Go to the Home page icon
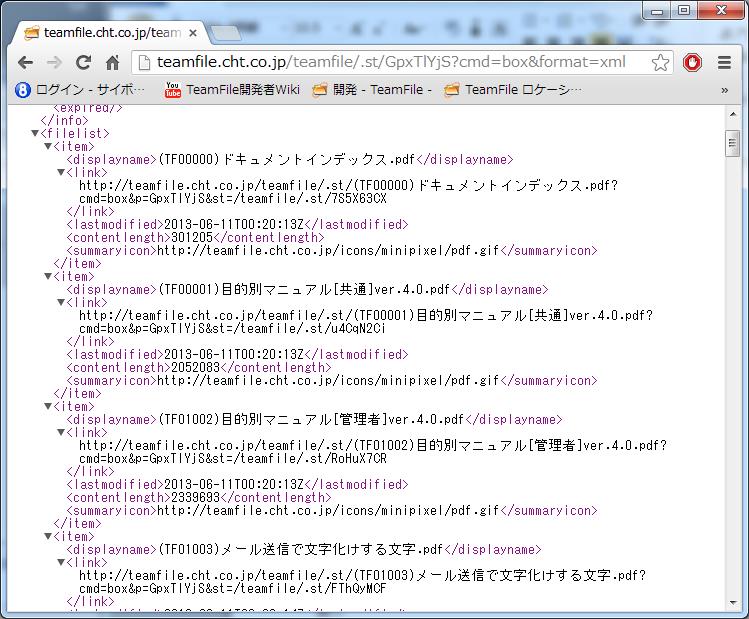This screenshot has width=749, height=619. coord(113,62)
